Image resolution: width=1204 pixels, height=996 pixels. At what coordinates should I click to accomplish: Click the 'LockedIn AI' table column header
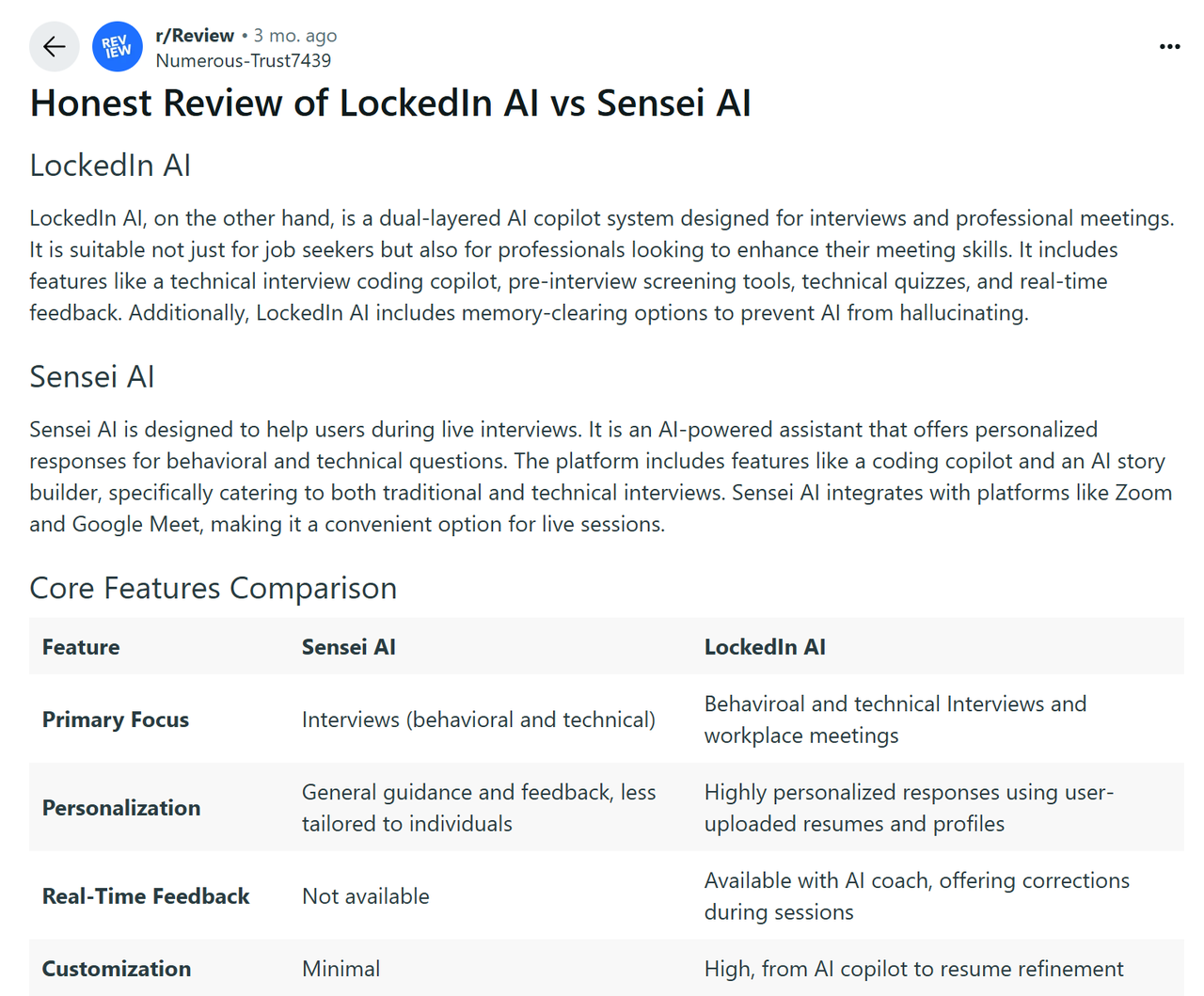765,647
